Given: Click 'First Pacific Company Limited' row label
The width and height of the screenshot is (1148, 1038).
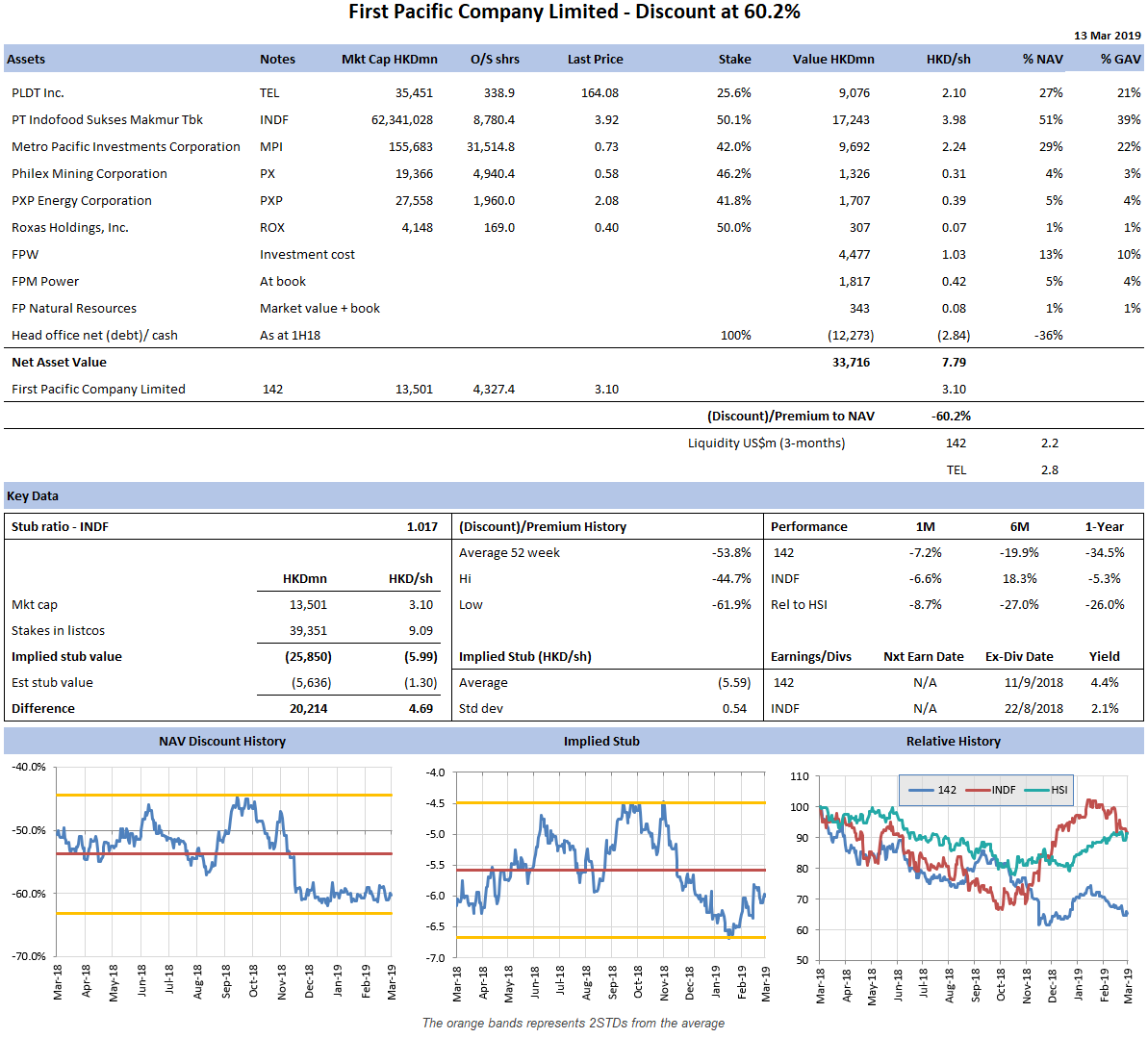Looking at the screenshot, I should pyautogui.click(x=98, y=390).
